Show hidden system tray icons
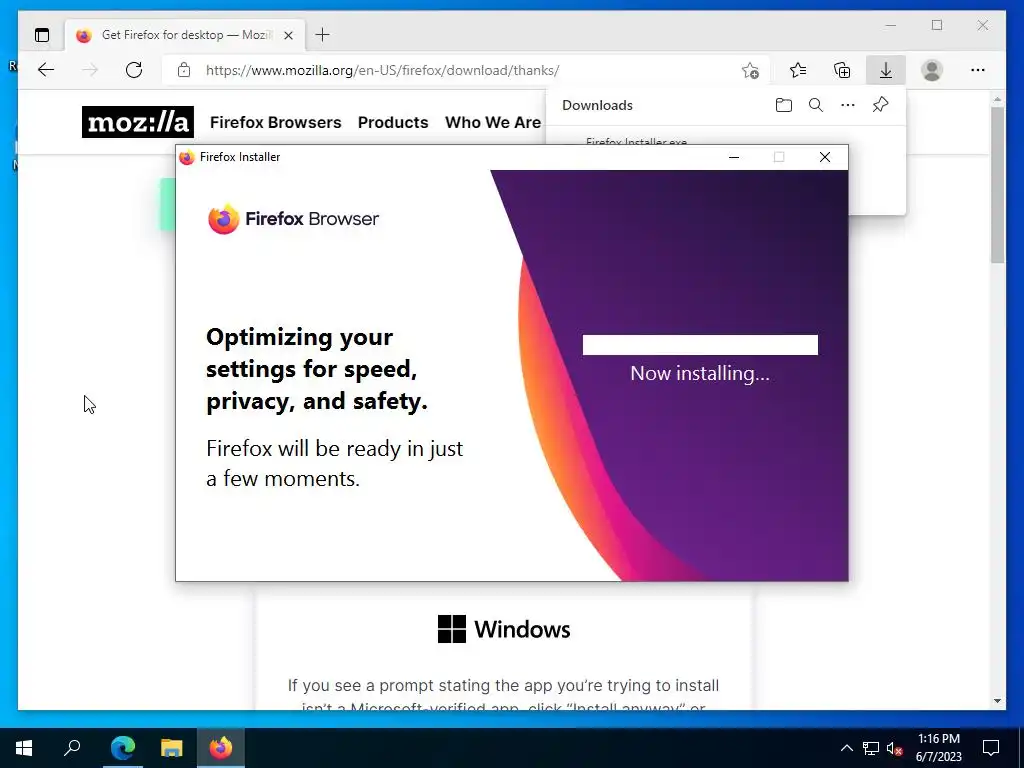This screenshot has width=1024, height=768. click(846, 748)
